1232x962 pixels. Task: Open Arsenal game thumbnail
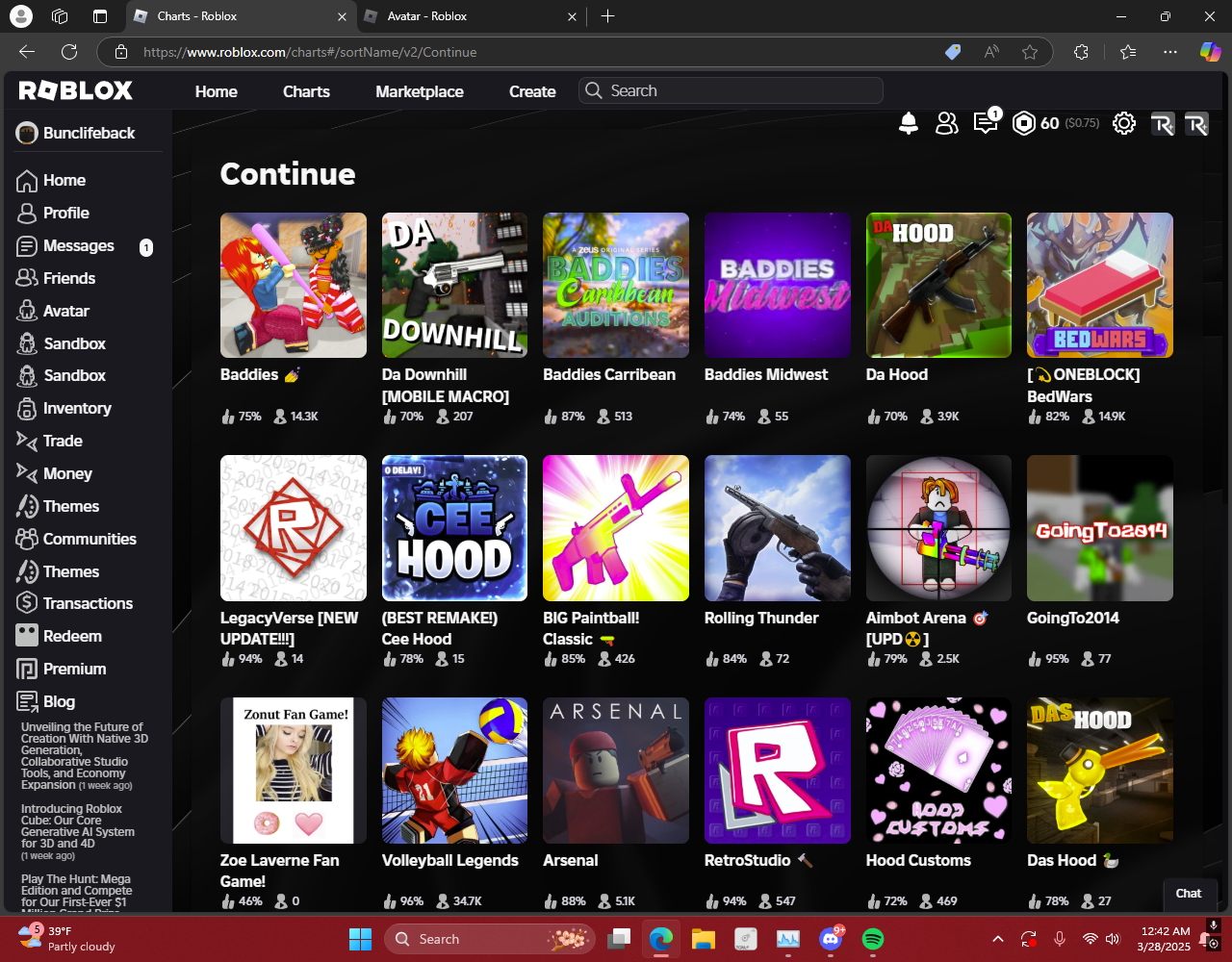point(616,771)
